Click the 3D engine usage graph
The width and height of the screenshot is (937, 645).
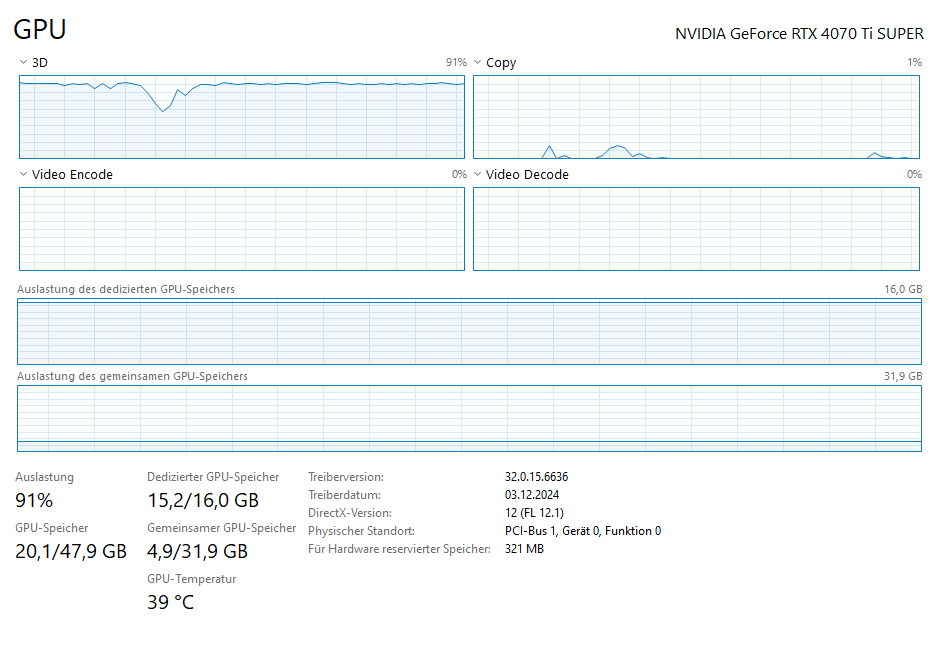click(x=242, y=117)
